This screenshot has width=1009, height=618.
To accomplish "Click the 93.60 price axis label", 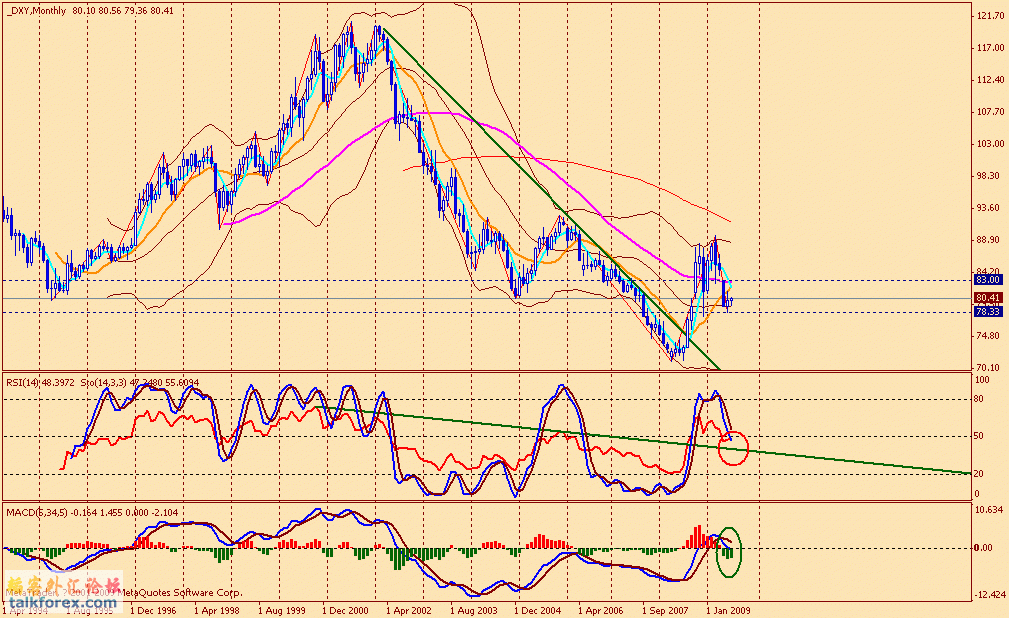I will tap(988, 208).
